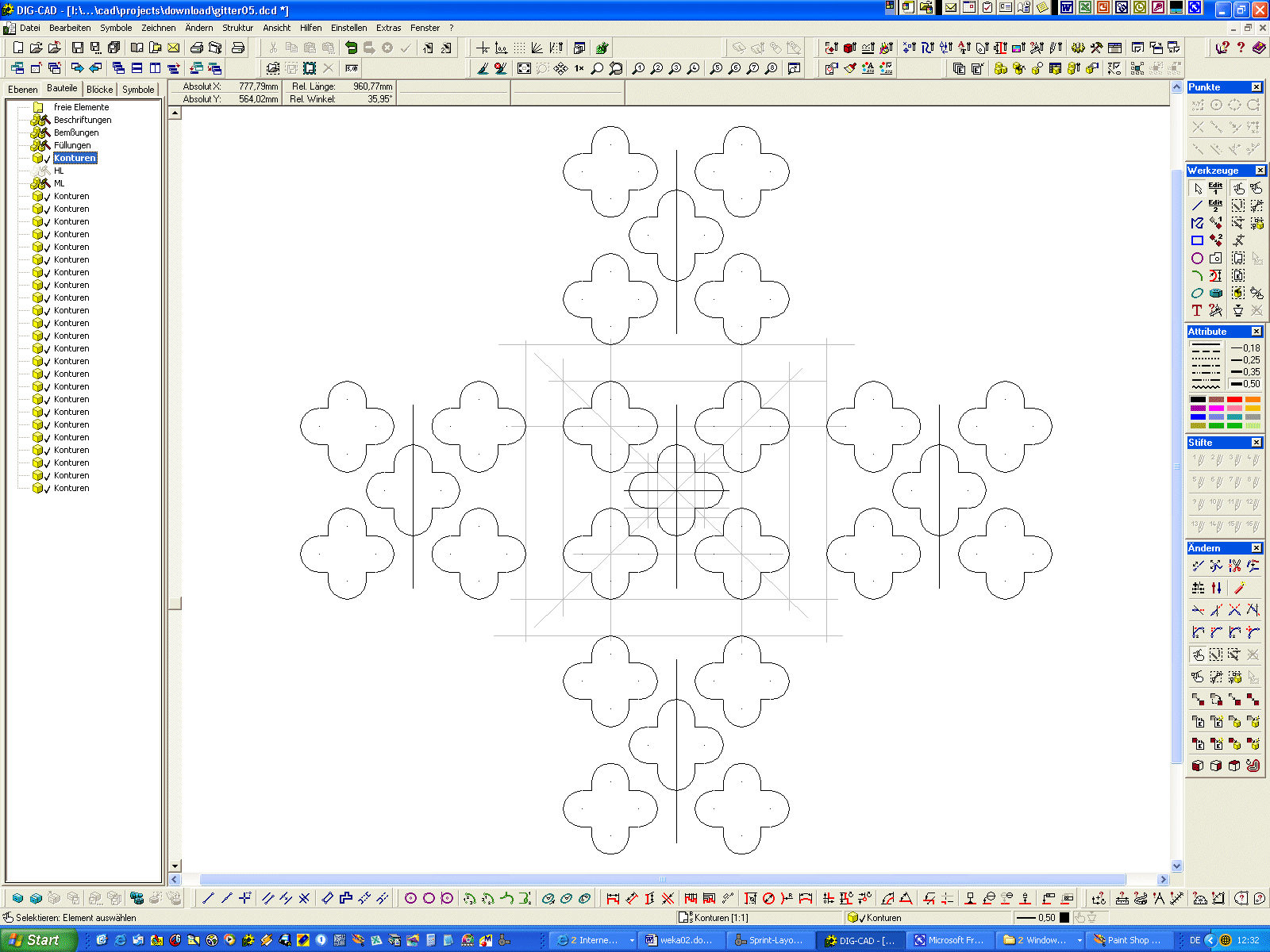Image resolution: width=1270 pixels, height=952 pixels.
Task: Select the freie Elemente tree item
Action: (x=81, y=107)
